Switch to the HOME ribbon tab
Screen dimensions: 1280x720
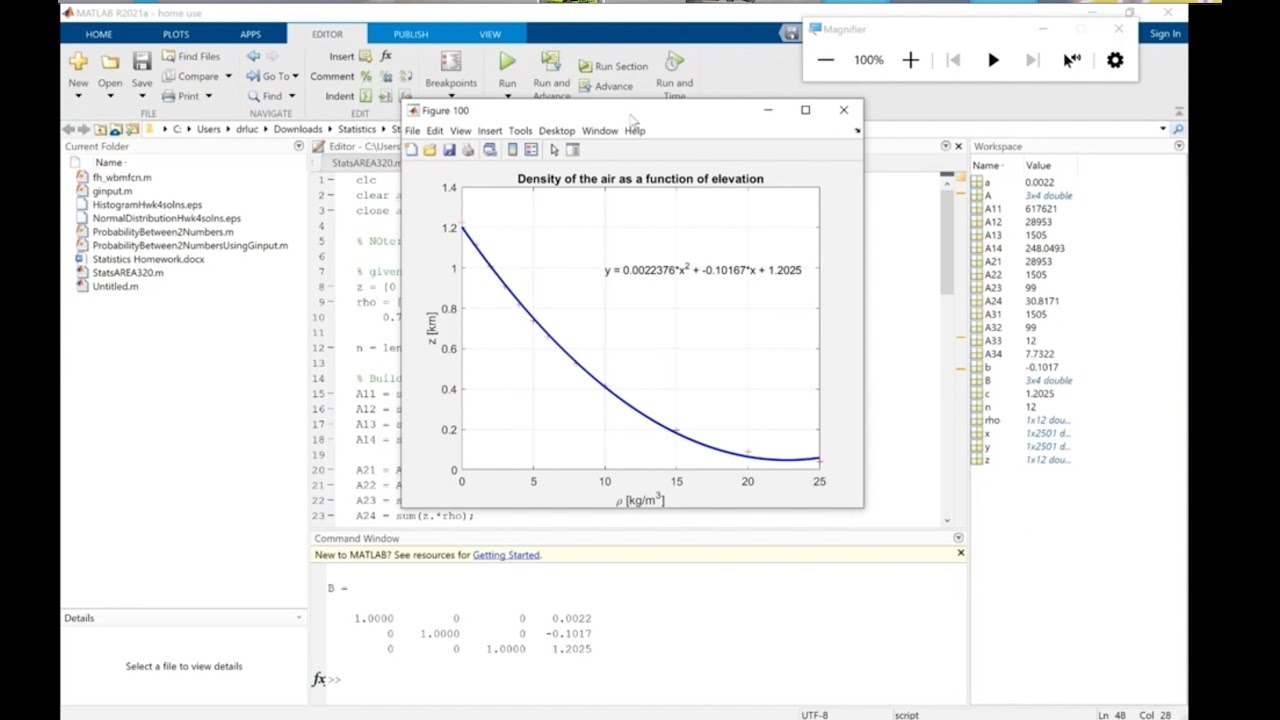click(x=98, y=34)
